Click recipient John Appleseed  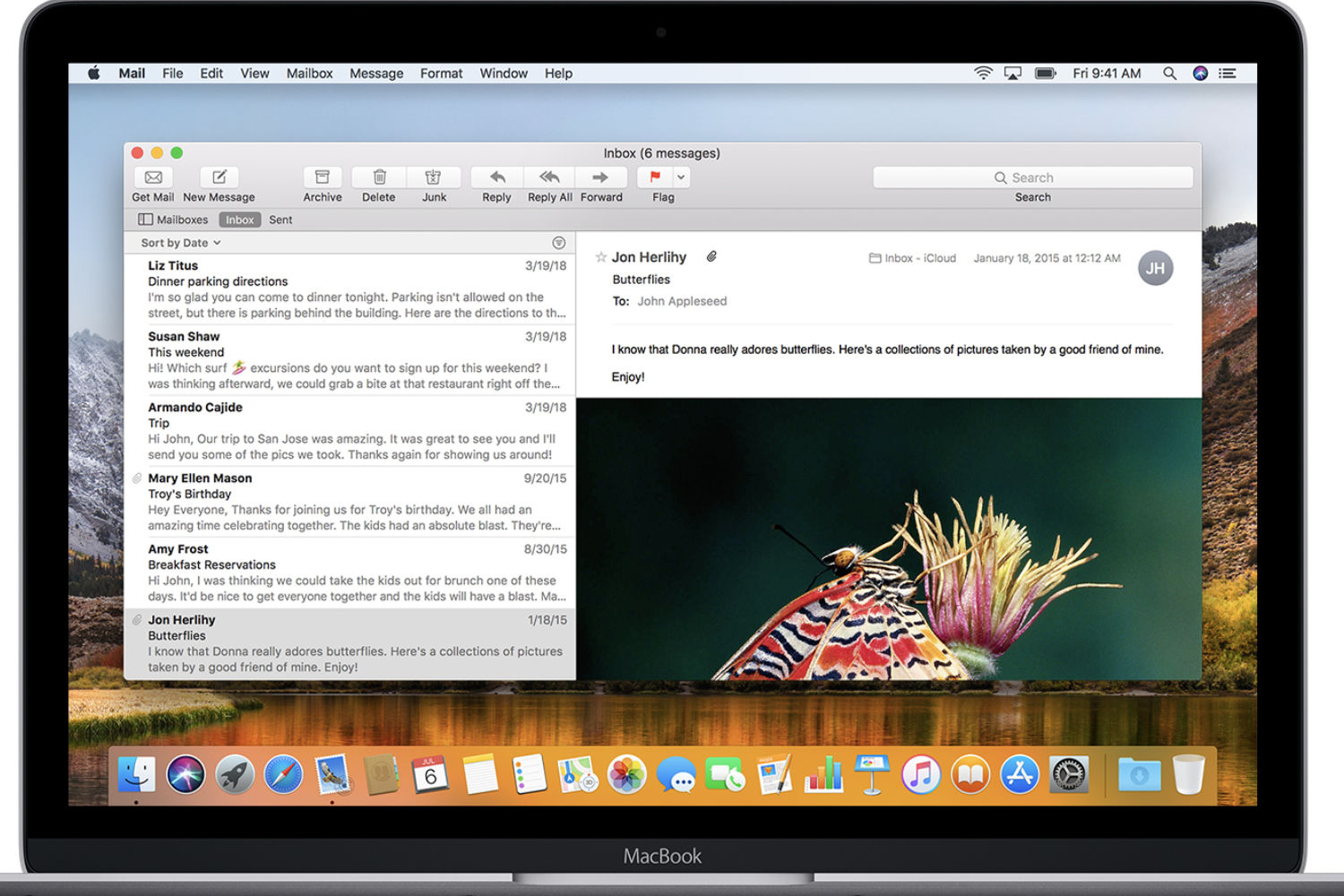tap(682, 301)
